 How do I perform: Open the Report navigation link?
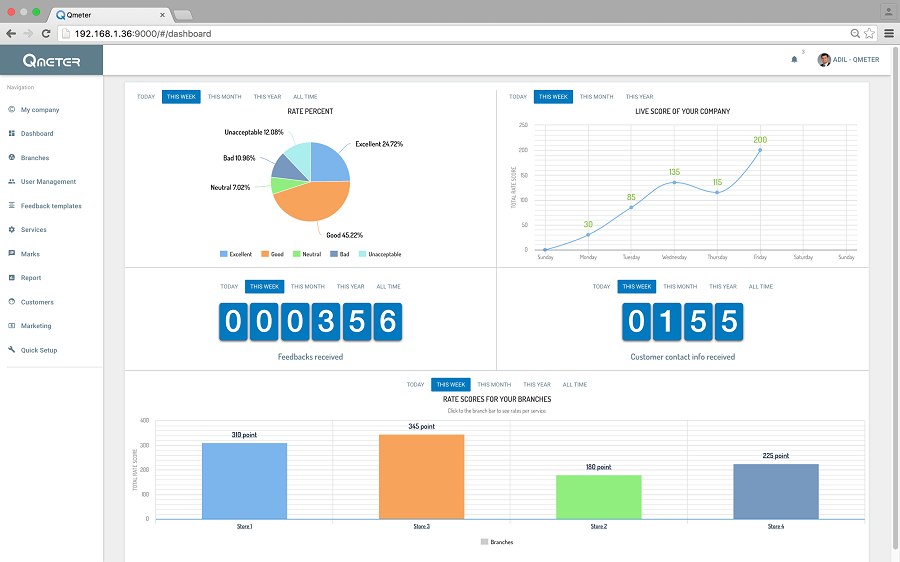(x=31, y=278)
